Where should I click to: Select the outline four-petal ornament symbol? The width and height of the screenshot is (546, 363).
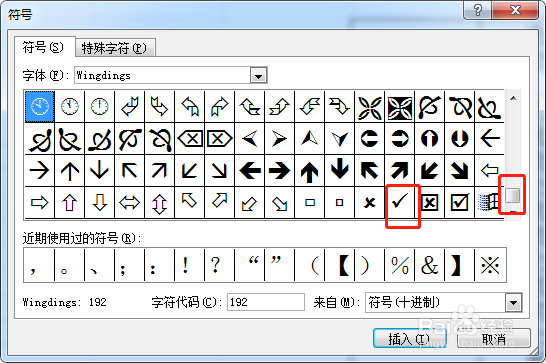tap(369, 107)
